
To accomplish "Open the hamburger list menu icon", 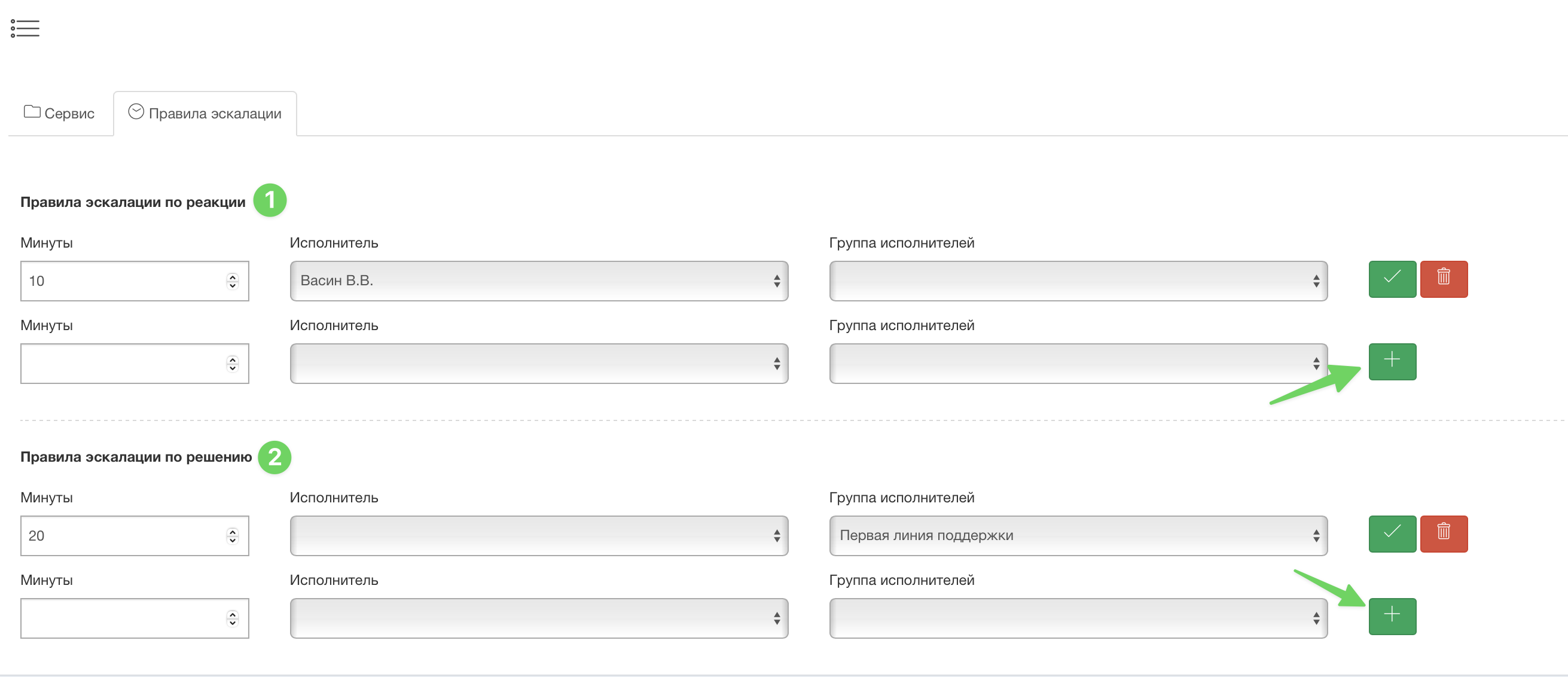I will click(x=25, y=28).
